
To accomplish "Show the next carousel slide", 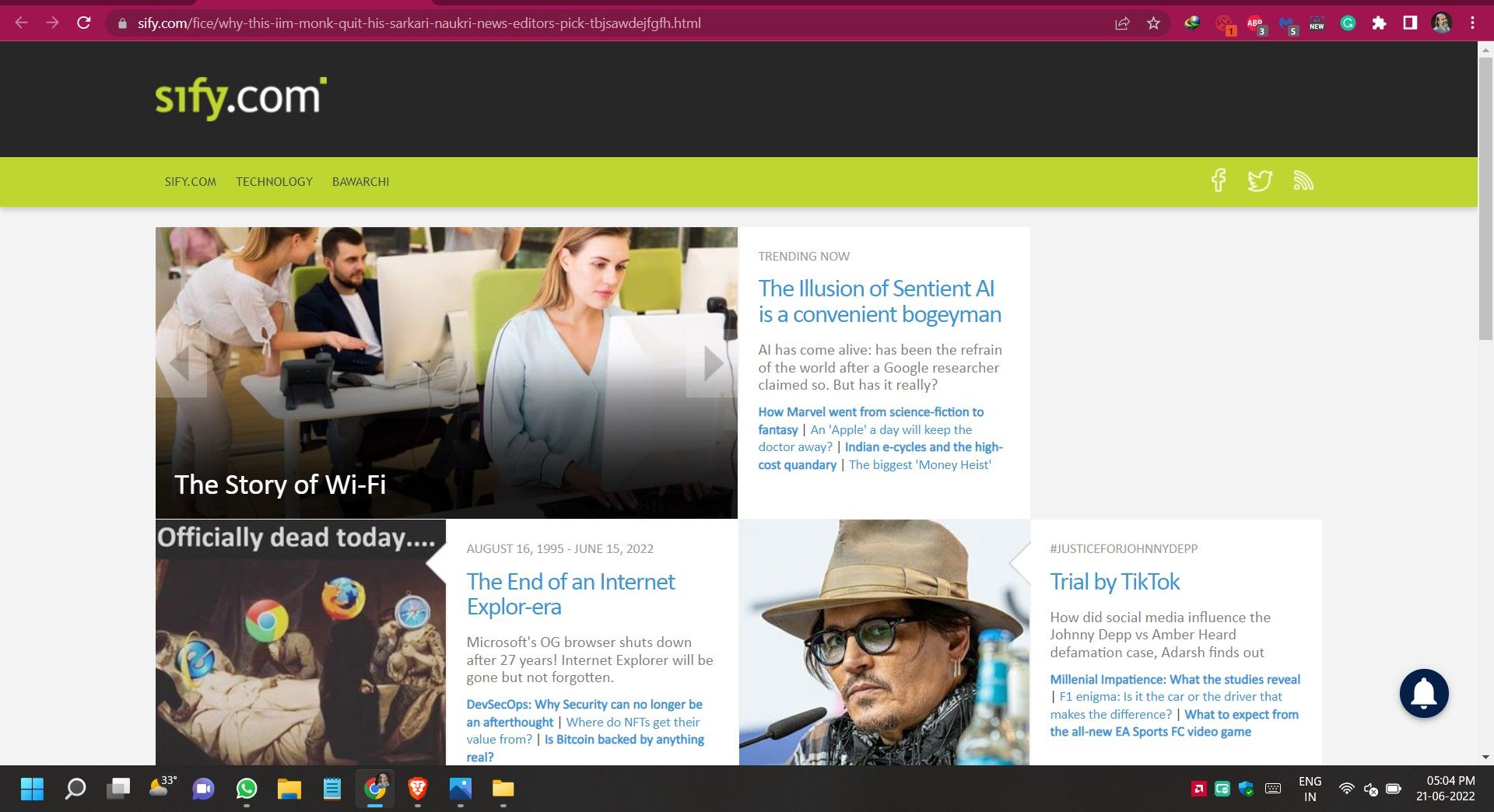I will pos(713,363).
